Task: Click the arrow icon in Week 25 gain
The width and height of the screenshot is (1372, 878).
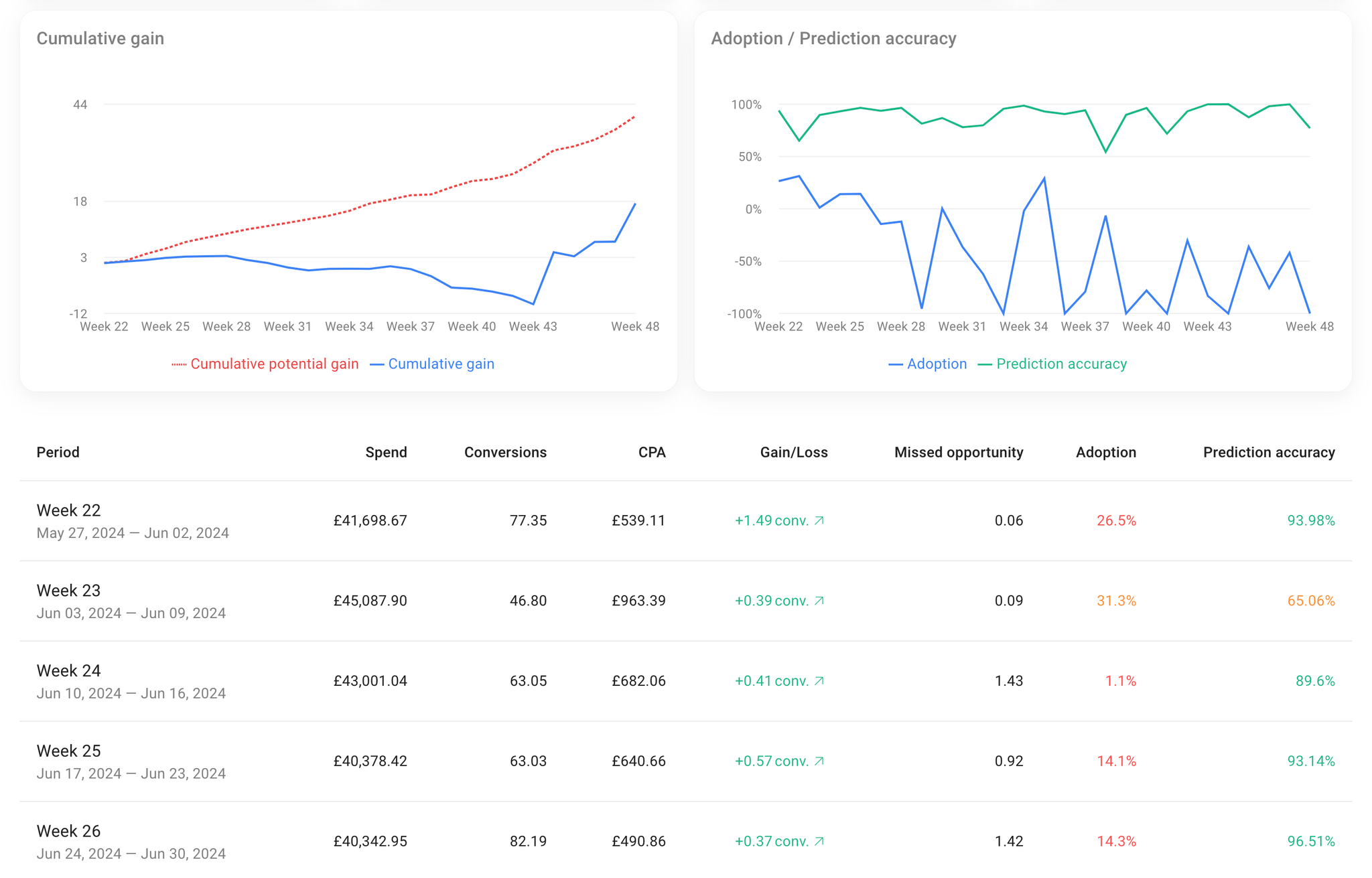Action: pos(819,761)
